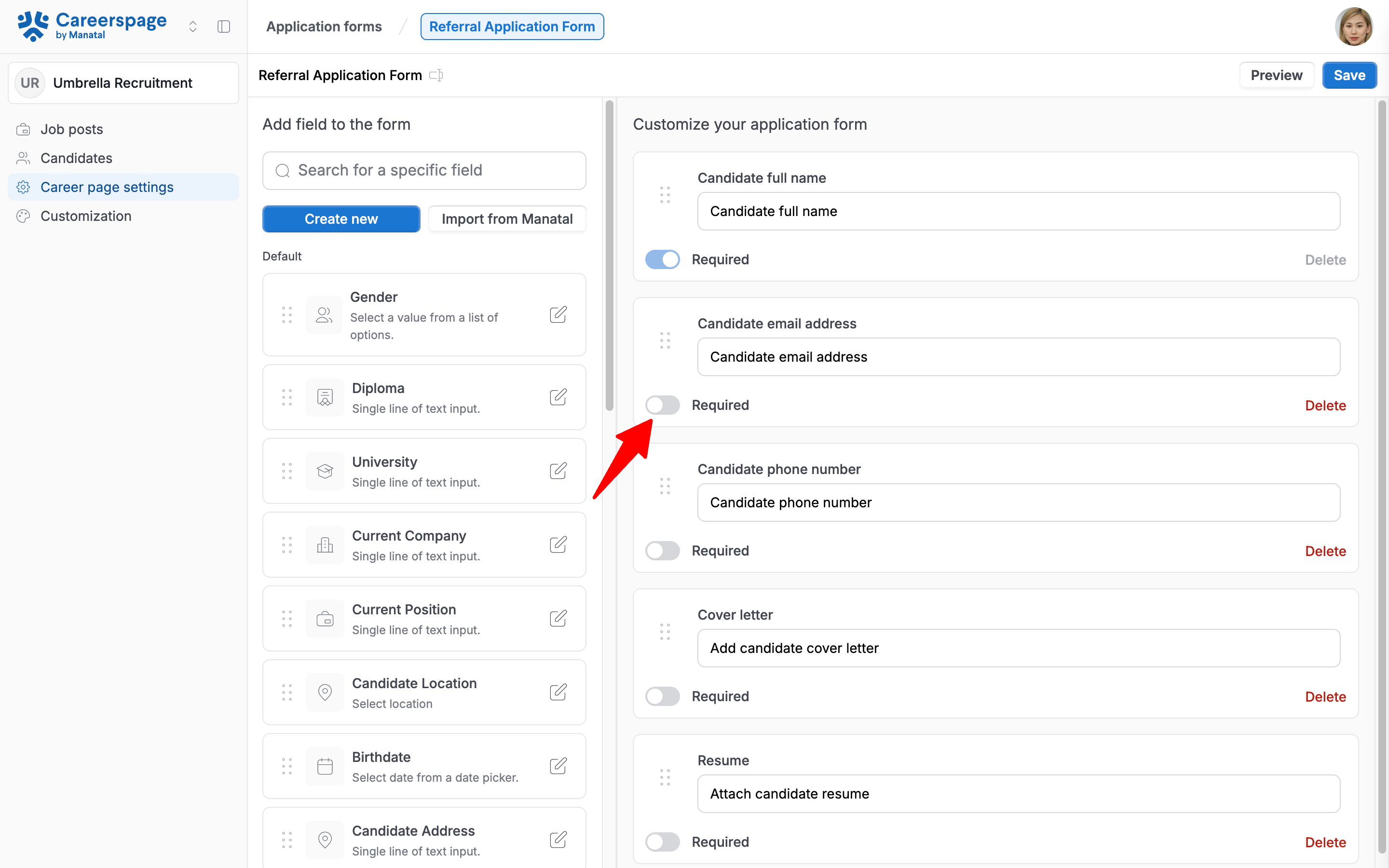
Task: Click the form panel scrollbar
Action: 1382,476
